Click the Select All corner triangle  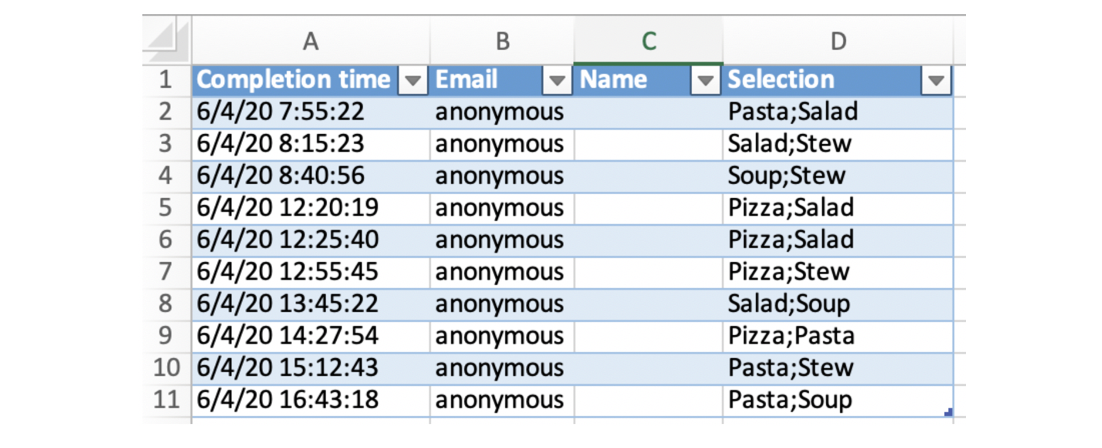click(166, 41)
